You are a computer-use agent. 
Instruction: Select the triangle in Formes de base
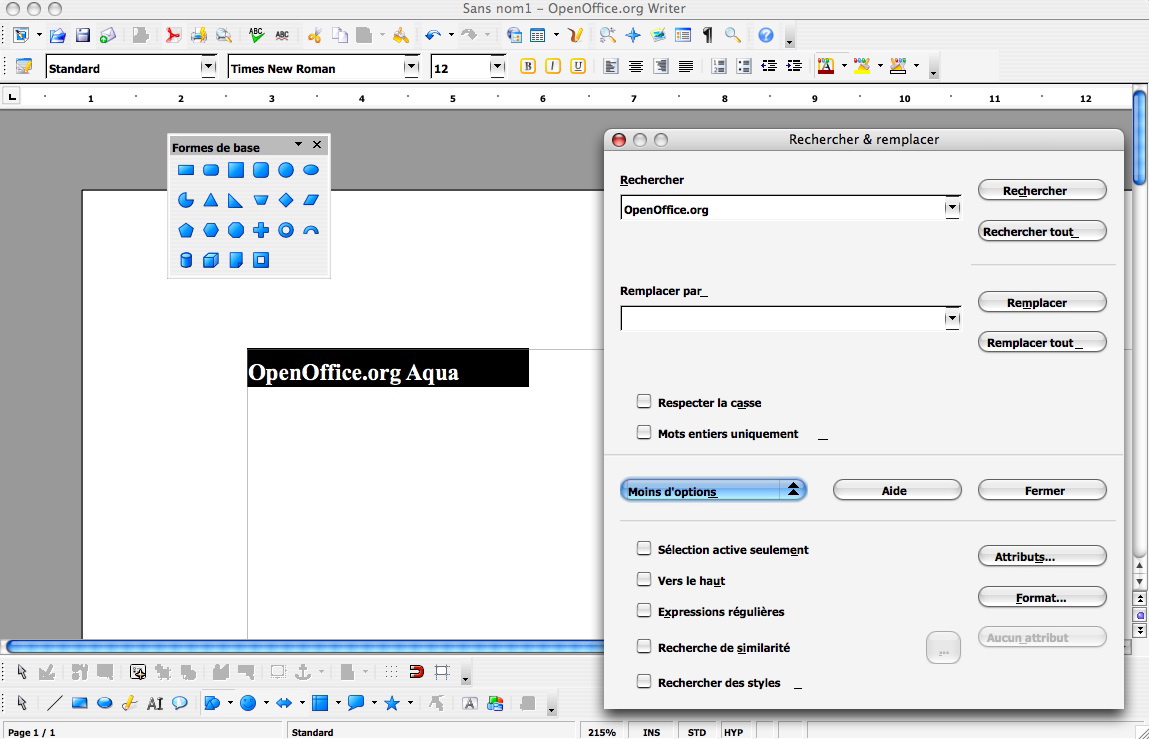click(210, 199)
